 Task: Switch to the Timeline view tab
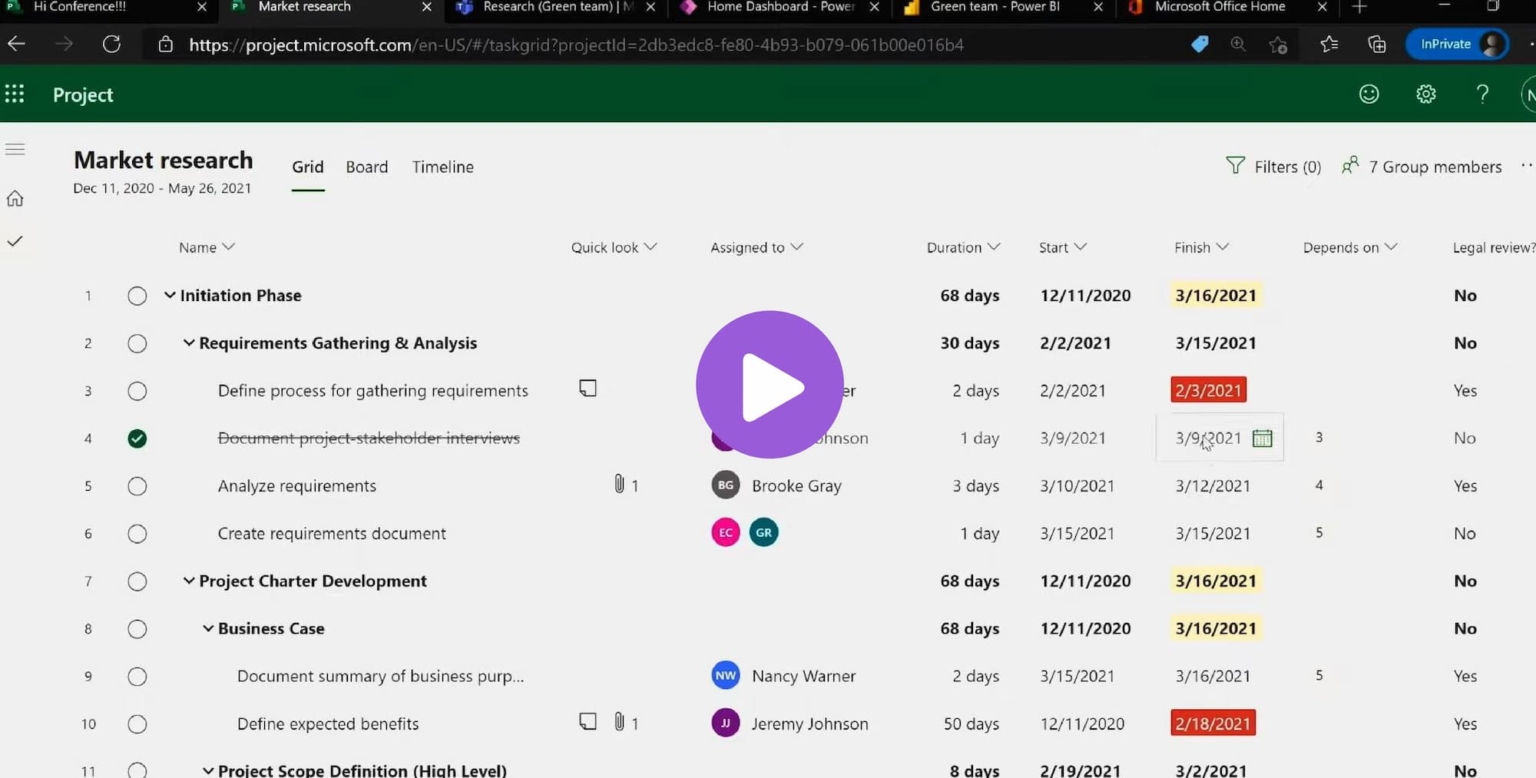442,167
